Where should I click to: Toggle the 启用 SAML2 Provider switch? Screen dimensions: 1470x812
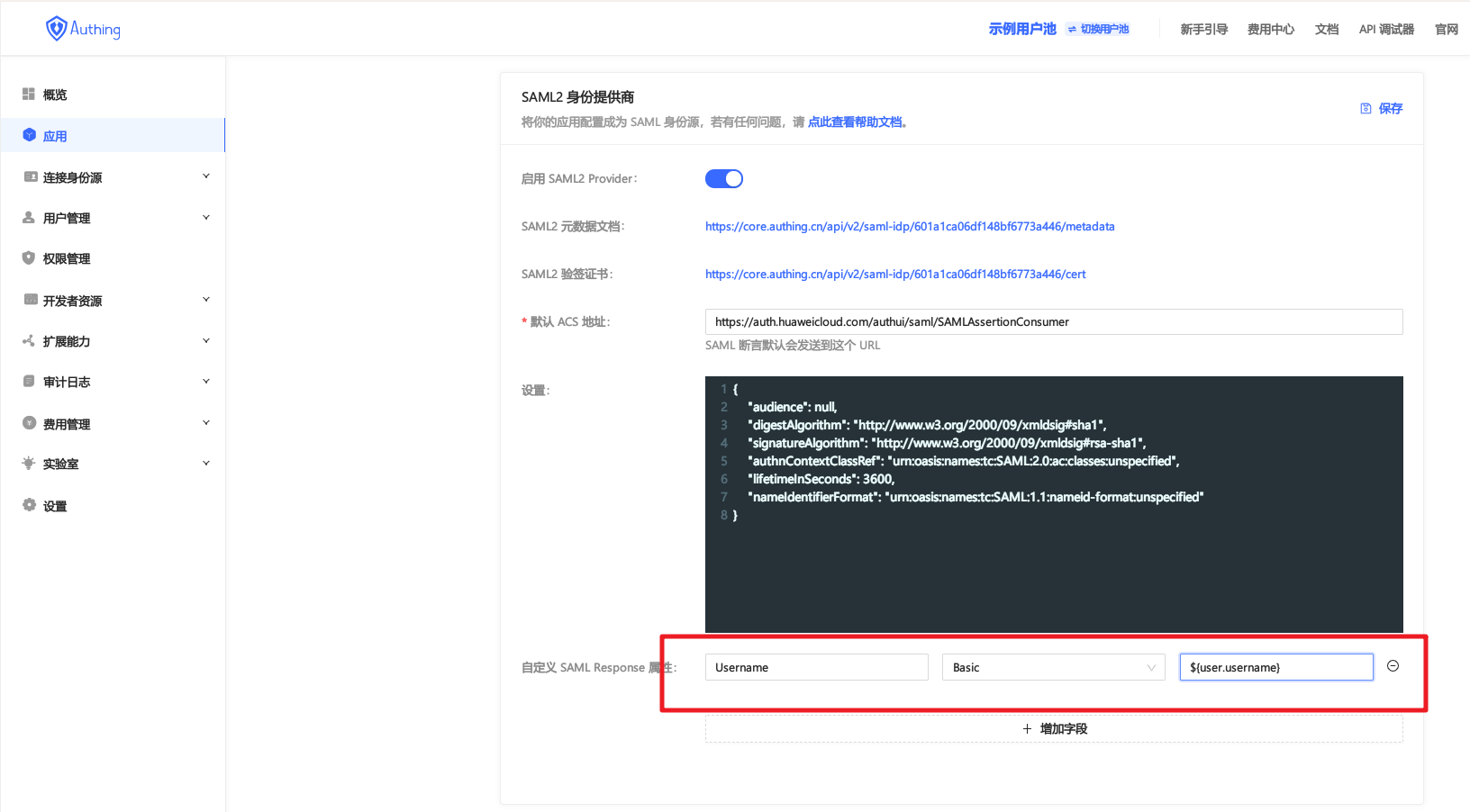(x=723, y=179)
